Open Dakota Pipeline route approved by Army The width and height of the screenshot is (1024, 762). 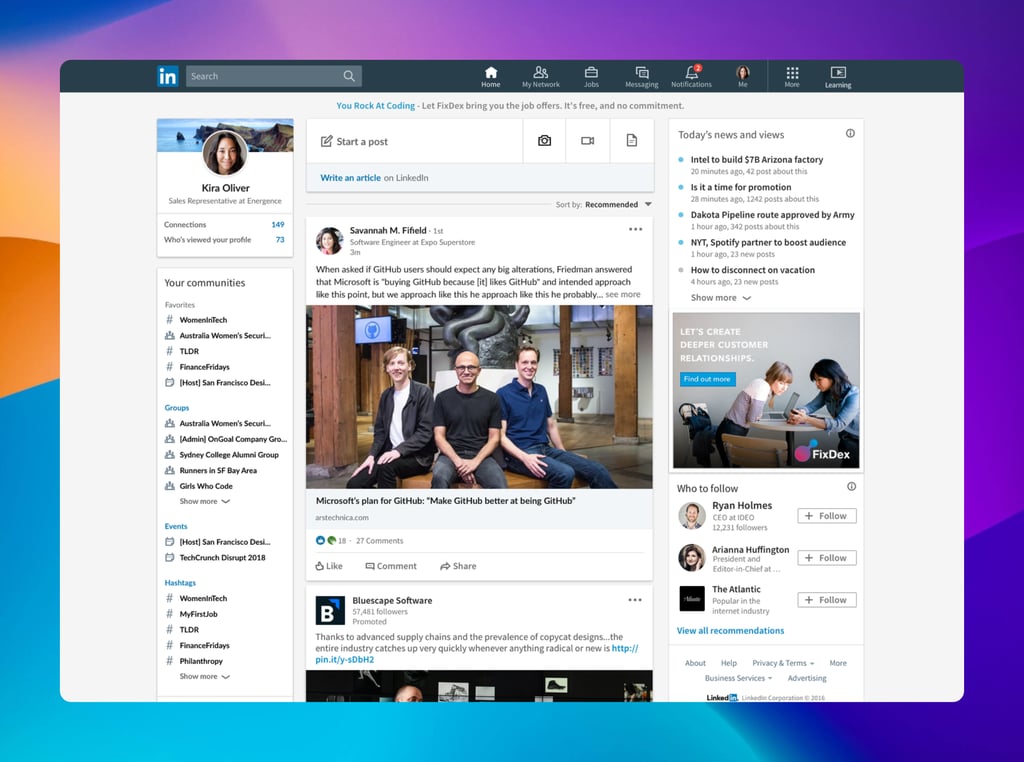tap(773, 215)
